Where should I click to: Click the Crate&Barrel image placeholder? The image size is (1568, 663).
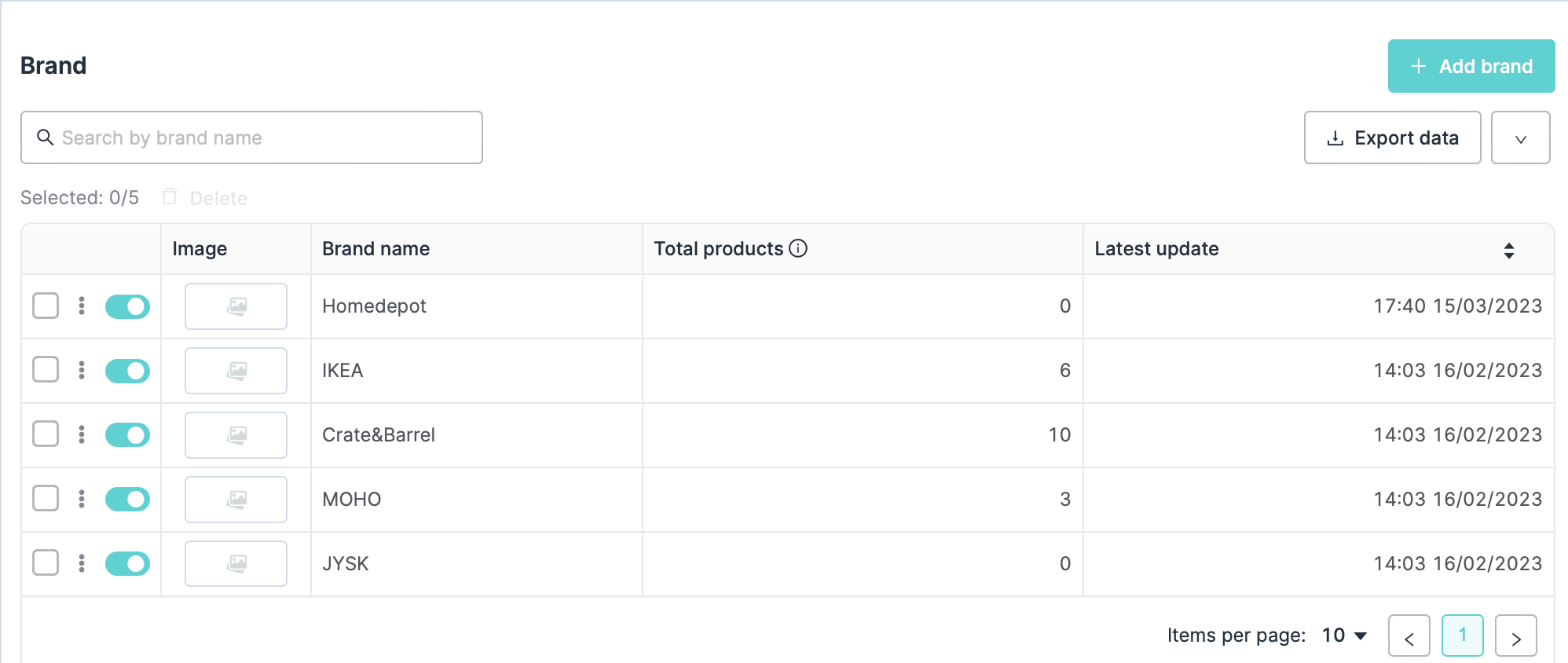pyautogui.click(x=236, y=434)
